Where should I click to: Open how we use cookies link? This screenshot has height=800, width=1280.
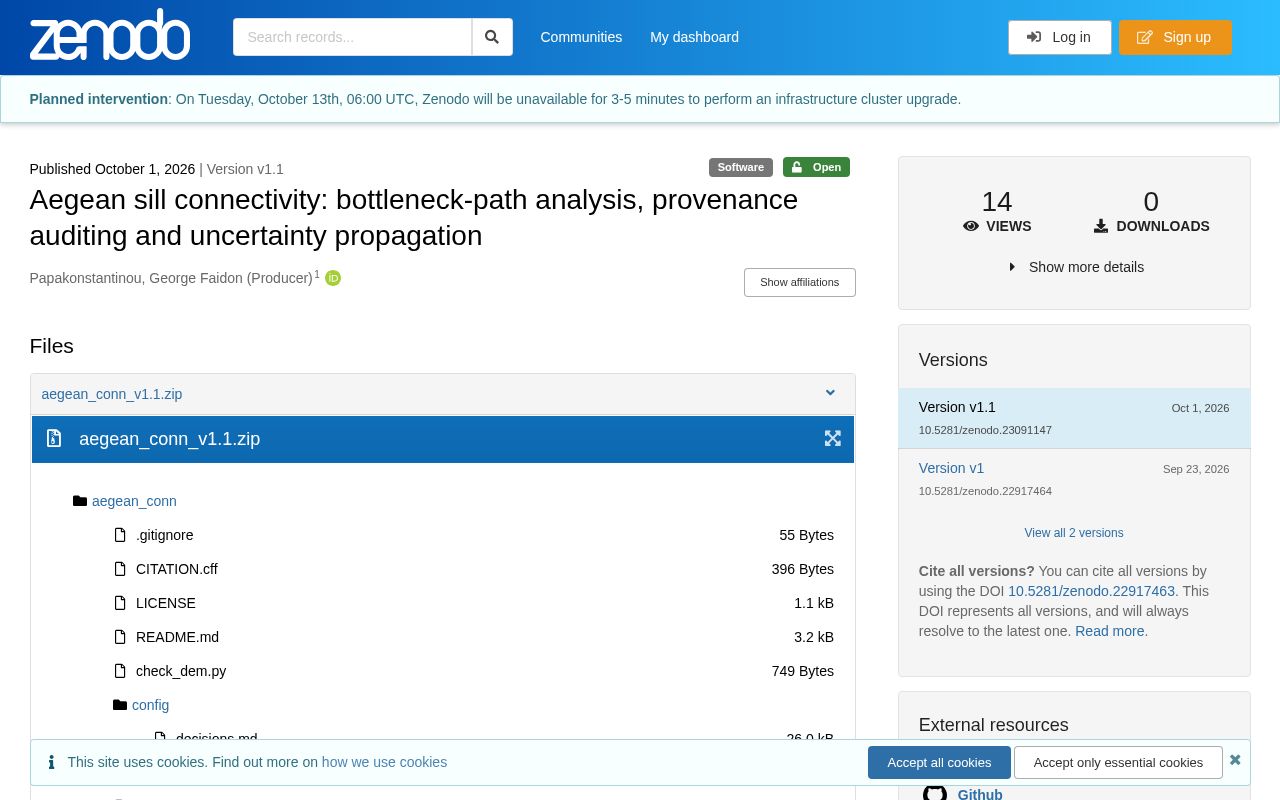[384, 762]
